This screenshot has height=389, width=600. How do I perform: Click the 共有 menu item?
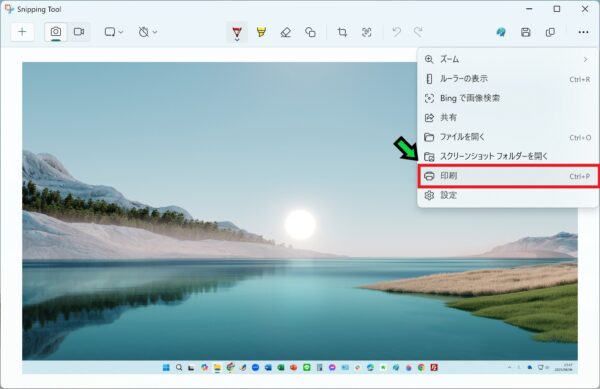pos(507,117)
